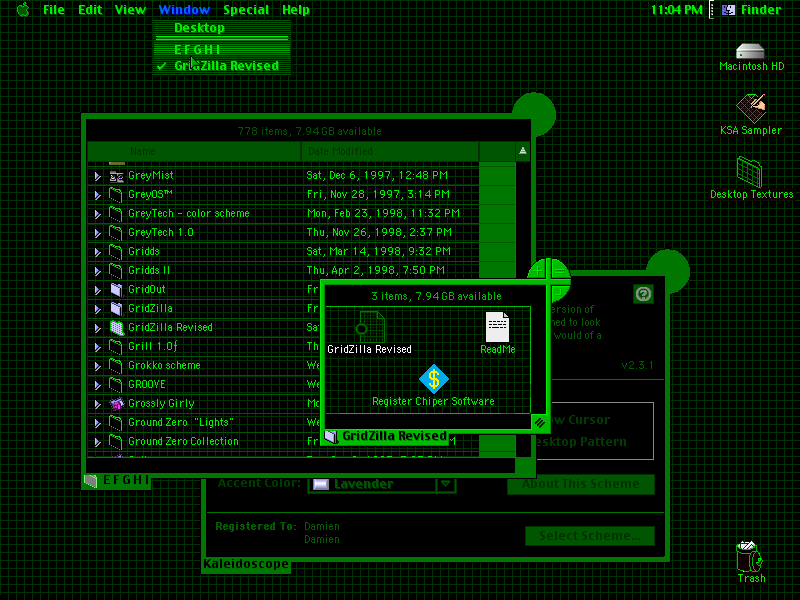Image resolution: width=800 pixels, height=600 pixels.
Task: Choose Desktop in the Window menu
Action: pyautogui.click(x=222, y=28)
